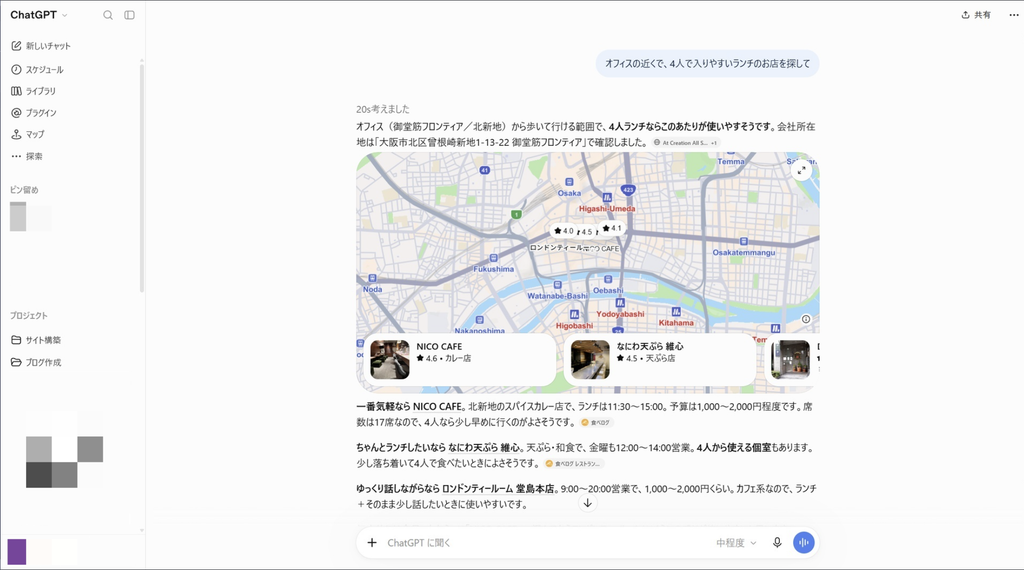
Task: Open the ChatGPT model dropdown
Action: [39, 15]
